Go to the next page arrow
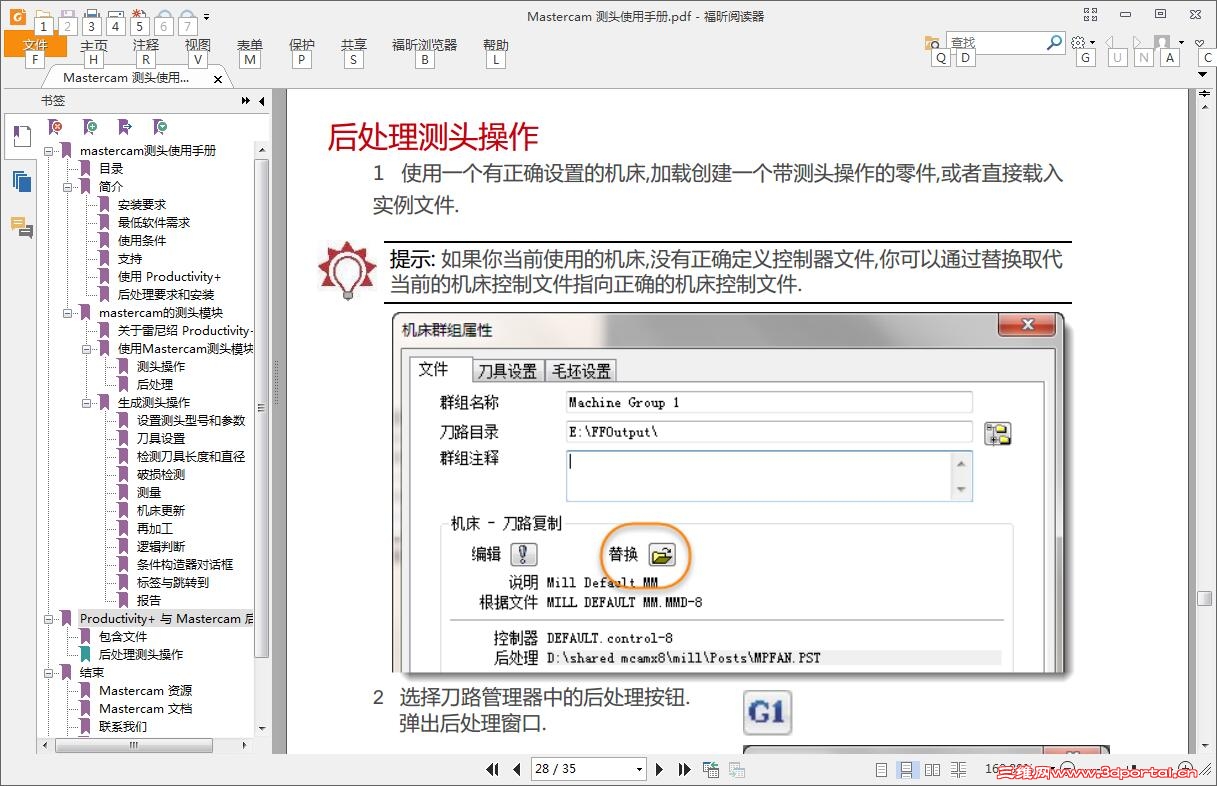This screenshot has width=1217, height=786. click(659, 769)
